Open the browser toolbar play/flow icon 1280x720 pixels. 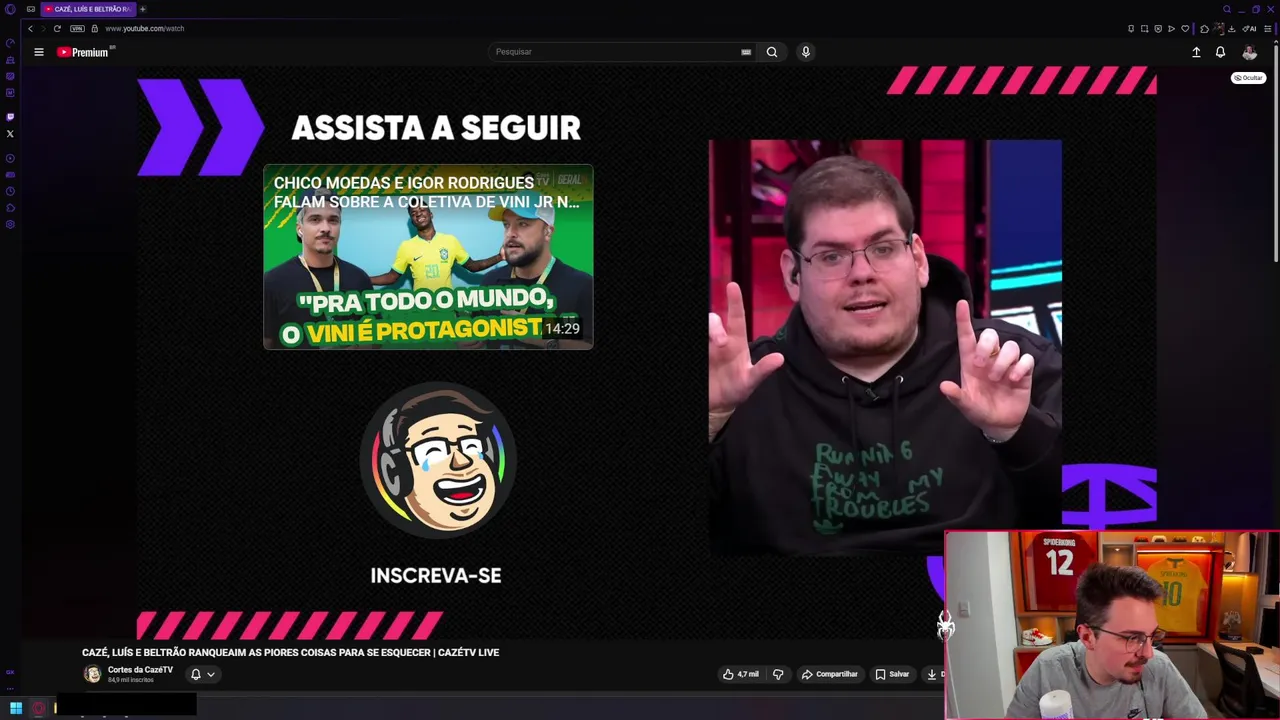tap(1171, 29)
